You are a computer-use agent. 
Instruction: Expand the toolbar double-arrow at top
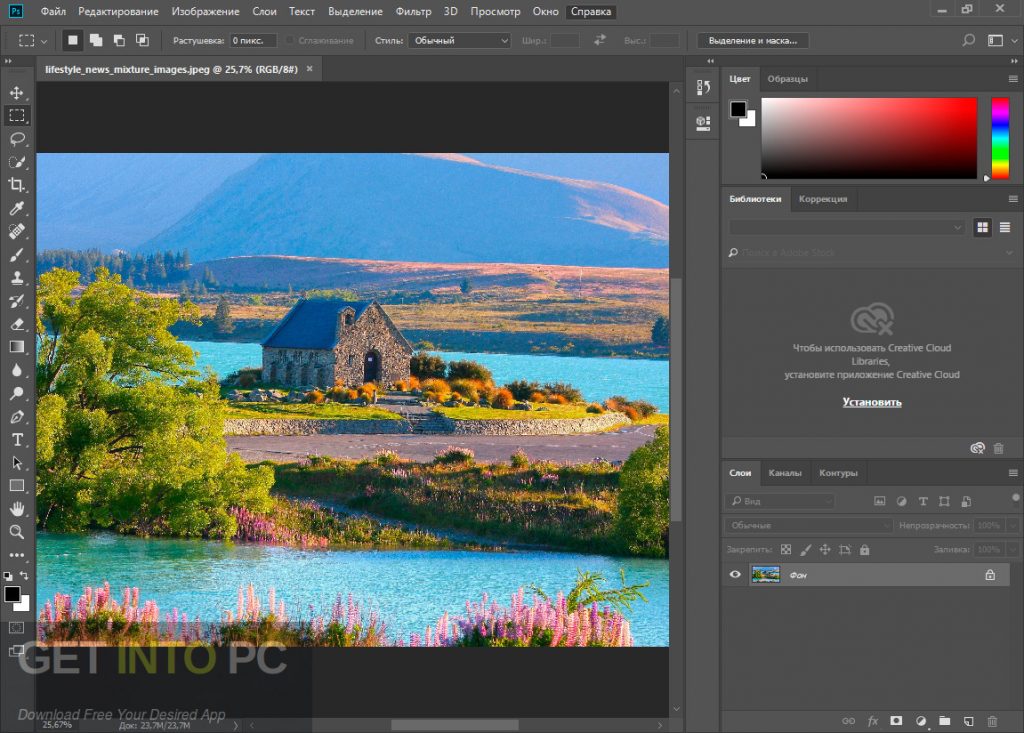click(8, 61)
